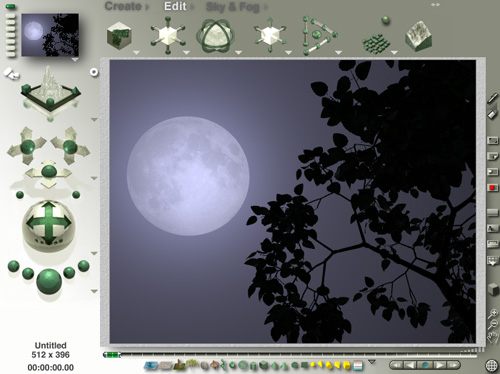Click the play forward animation button
Viewport: 500px width, 374px height.
[439, 365]
